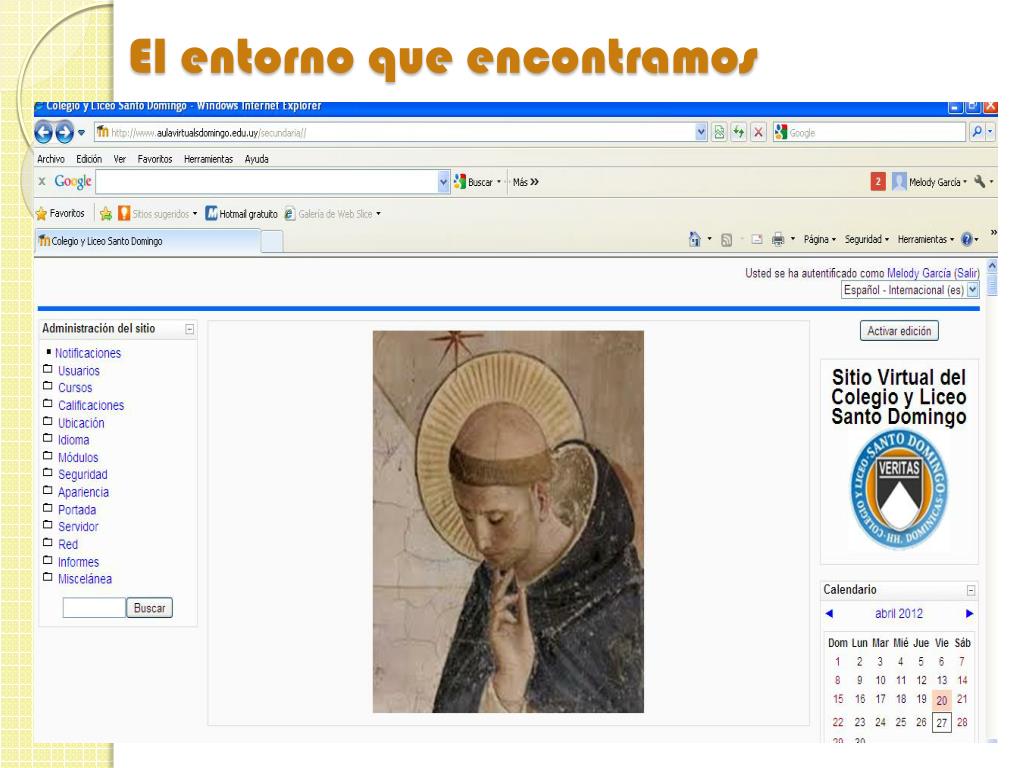Click the red notification badge showing 2
Screen dimensions: 1024x768
pos(878,182)
